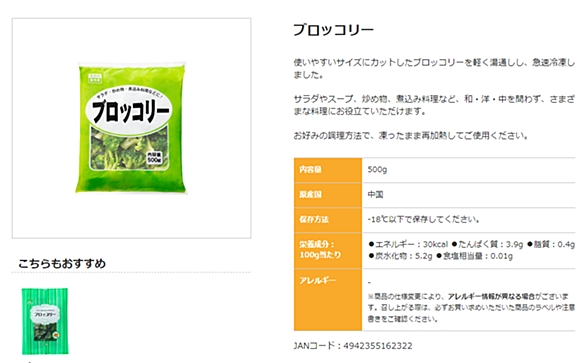This screenshot has height=363, width=586.
Task: Select the ブロッコリー page title heading
Action: tap(333, 30)
